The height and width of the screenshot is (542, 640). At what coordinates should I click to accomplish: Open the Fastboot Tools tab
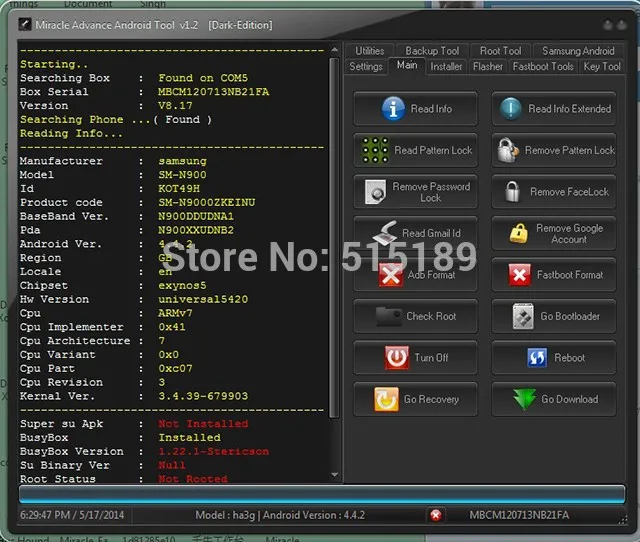click(543, 66)
